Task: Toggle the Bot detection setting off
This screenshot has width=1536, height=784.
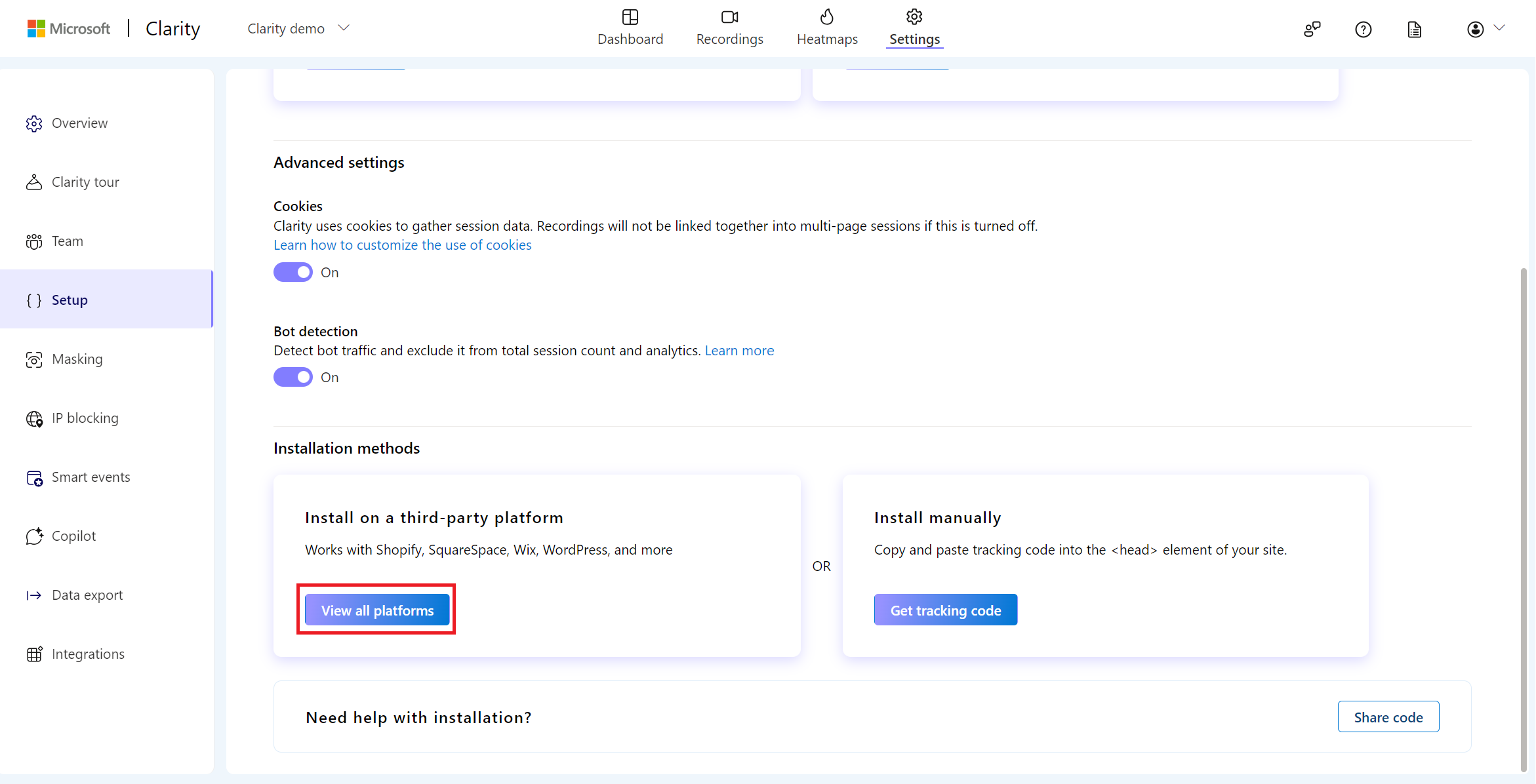Action: click(293, 377)
